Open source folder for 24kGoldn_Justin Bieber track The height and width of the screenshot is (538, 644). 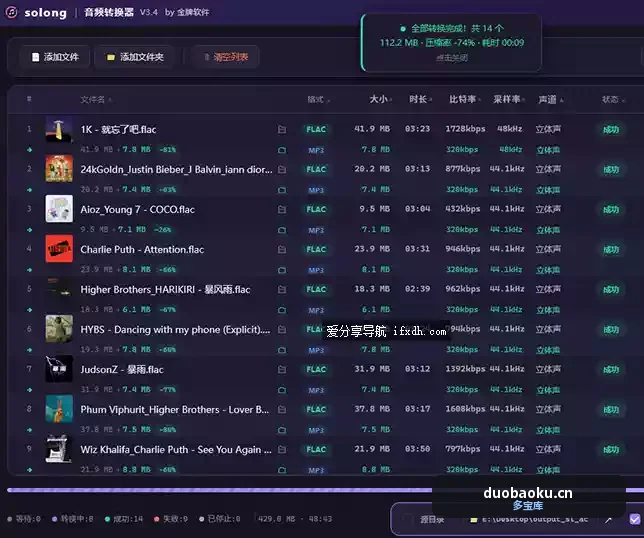pos(282,169)
